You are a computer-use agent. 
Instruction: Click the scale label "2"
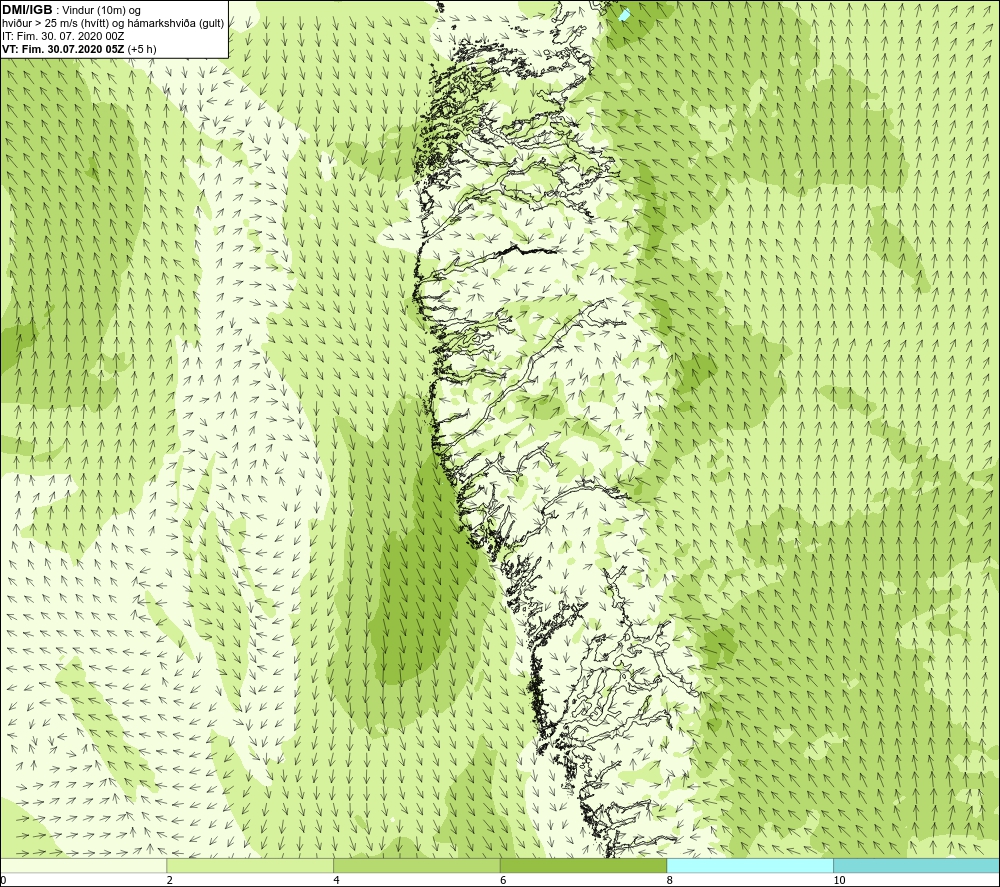point(170,880)
